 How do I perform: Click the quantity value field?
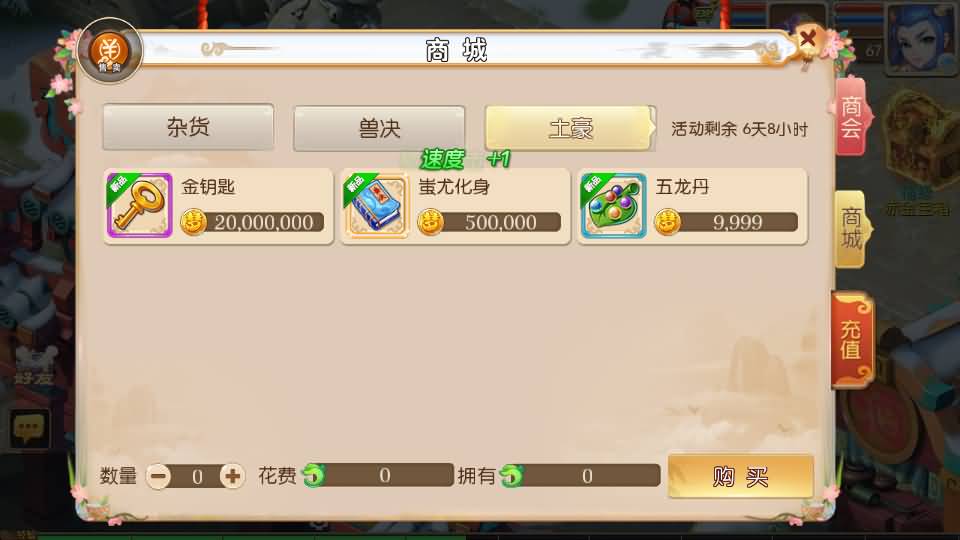coord(197,476)
